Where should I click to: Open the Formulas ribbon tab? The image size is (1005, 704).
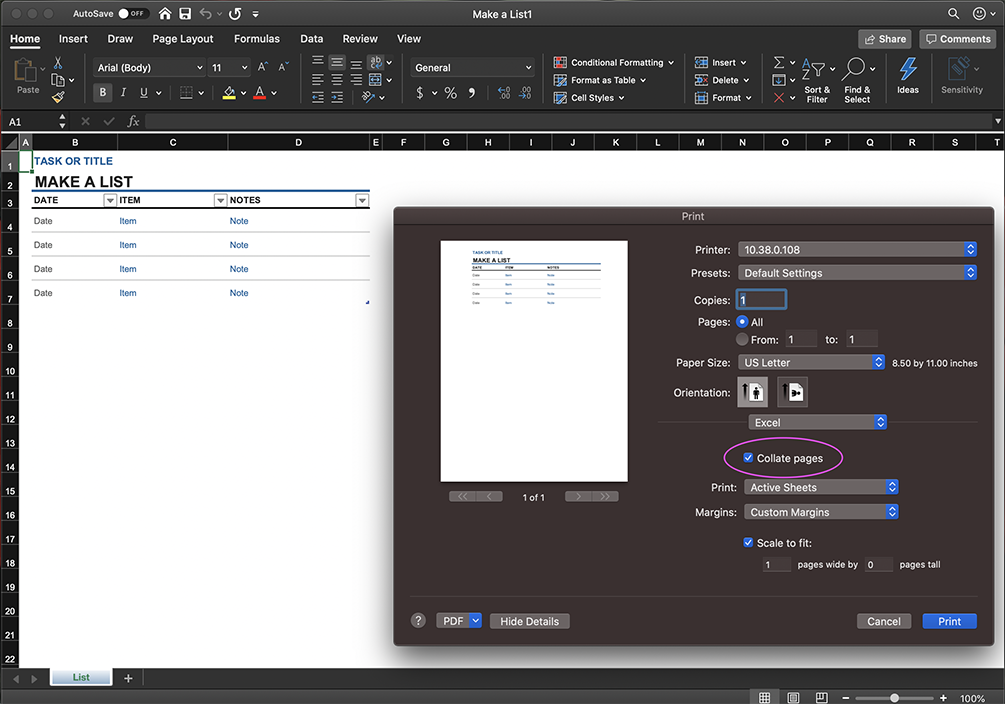tap(257, 39)
